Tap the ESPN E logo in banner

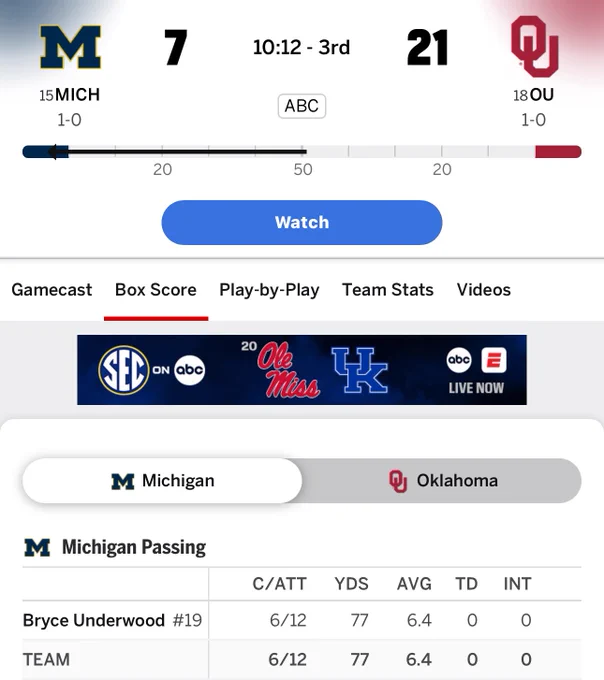pos(494,360)
